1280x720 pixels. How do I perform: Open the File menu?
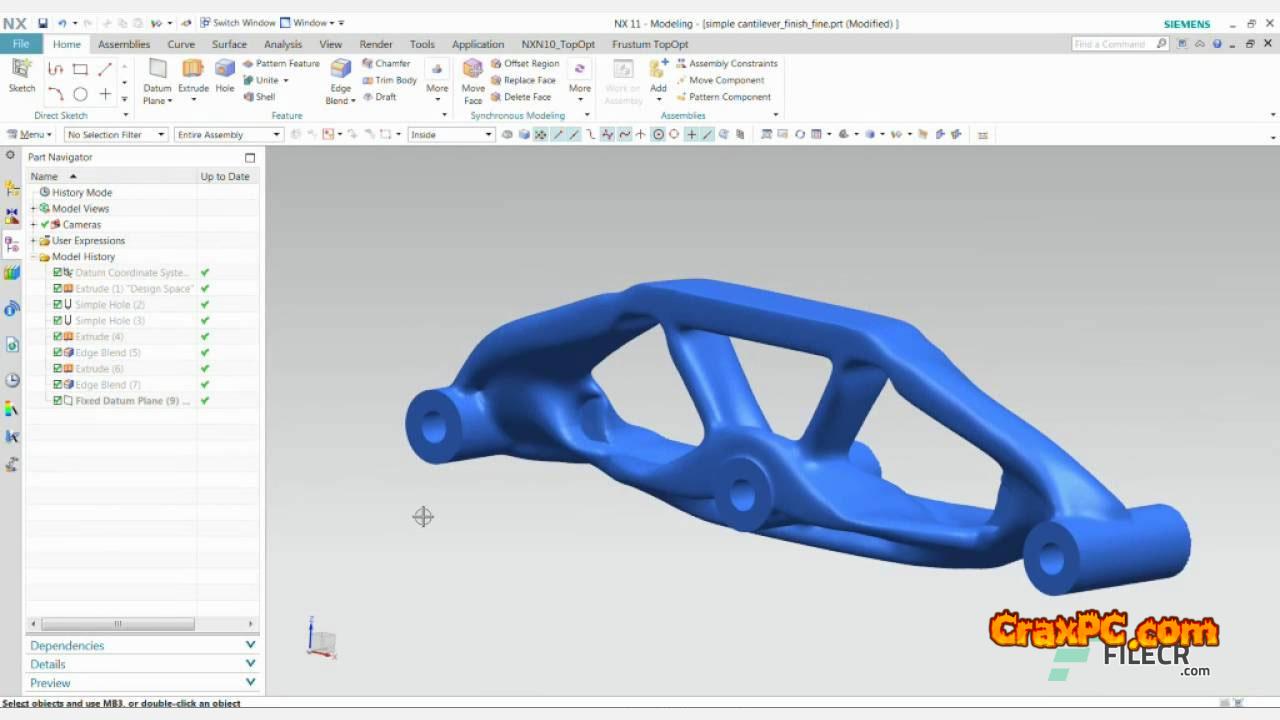tap(21, 44)
